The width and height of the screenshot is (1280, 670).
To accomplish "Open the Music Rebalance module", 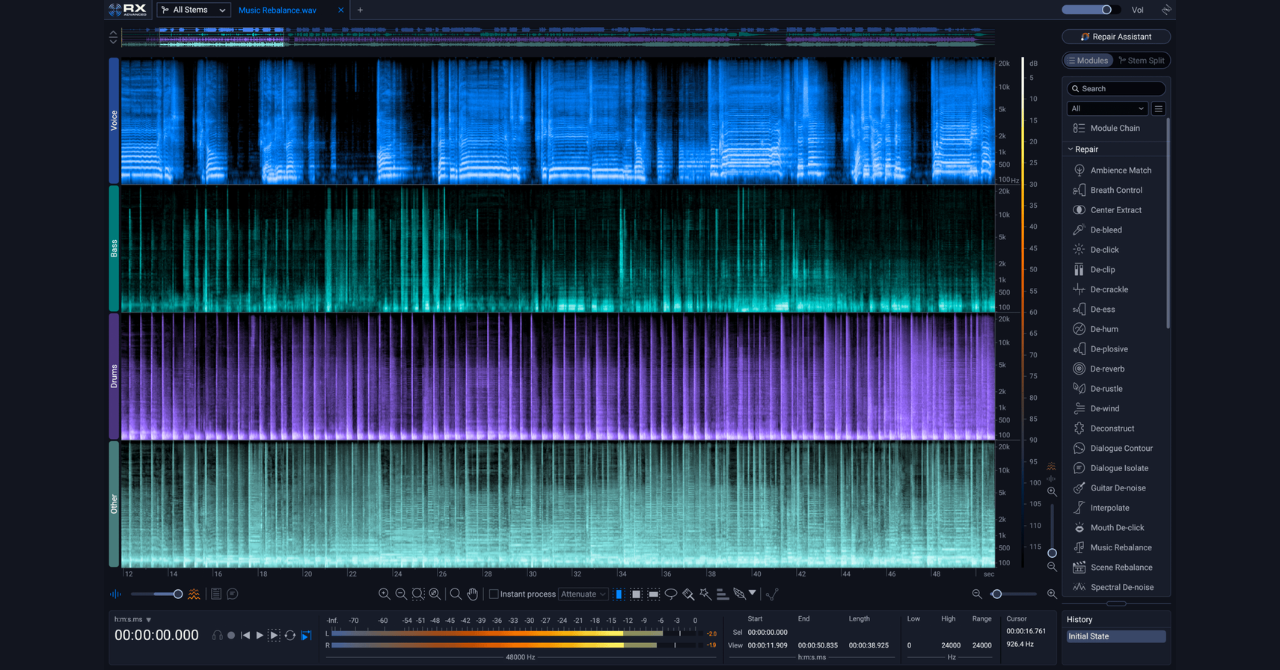I will 1120,548.
